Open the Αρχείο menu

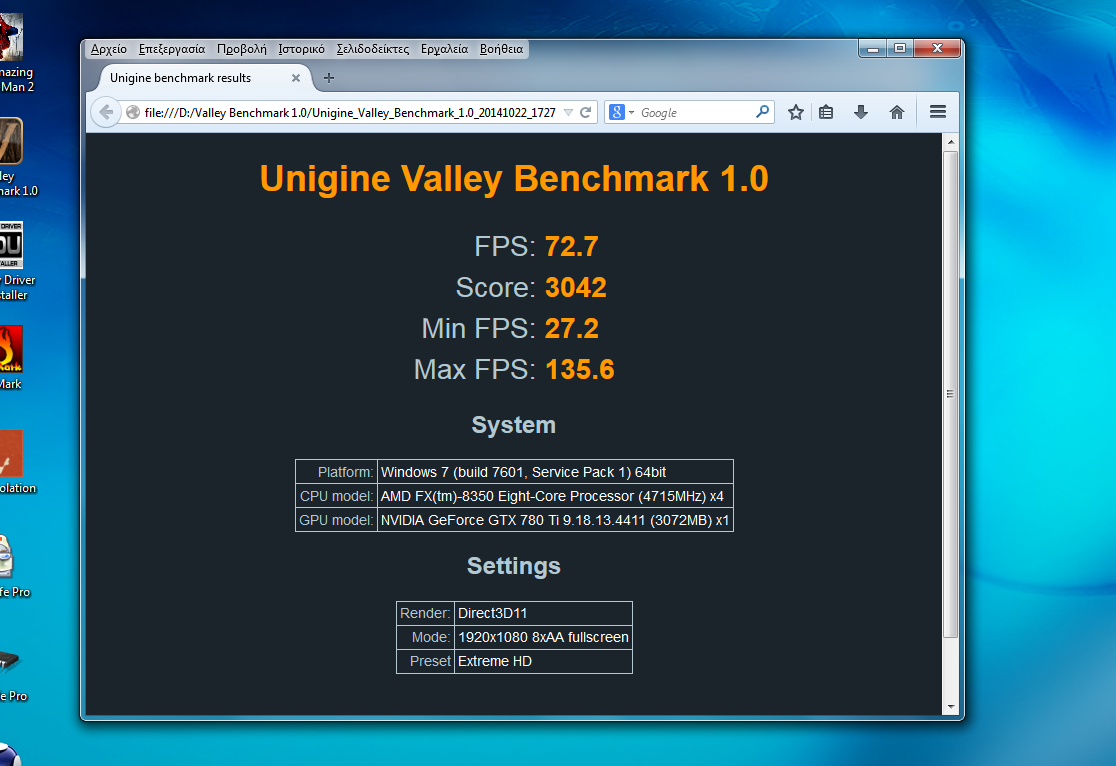109,49
